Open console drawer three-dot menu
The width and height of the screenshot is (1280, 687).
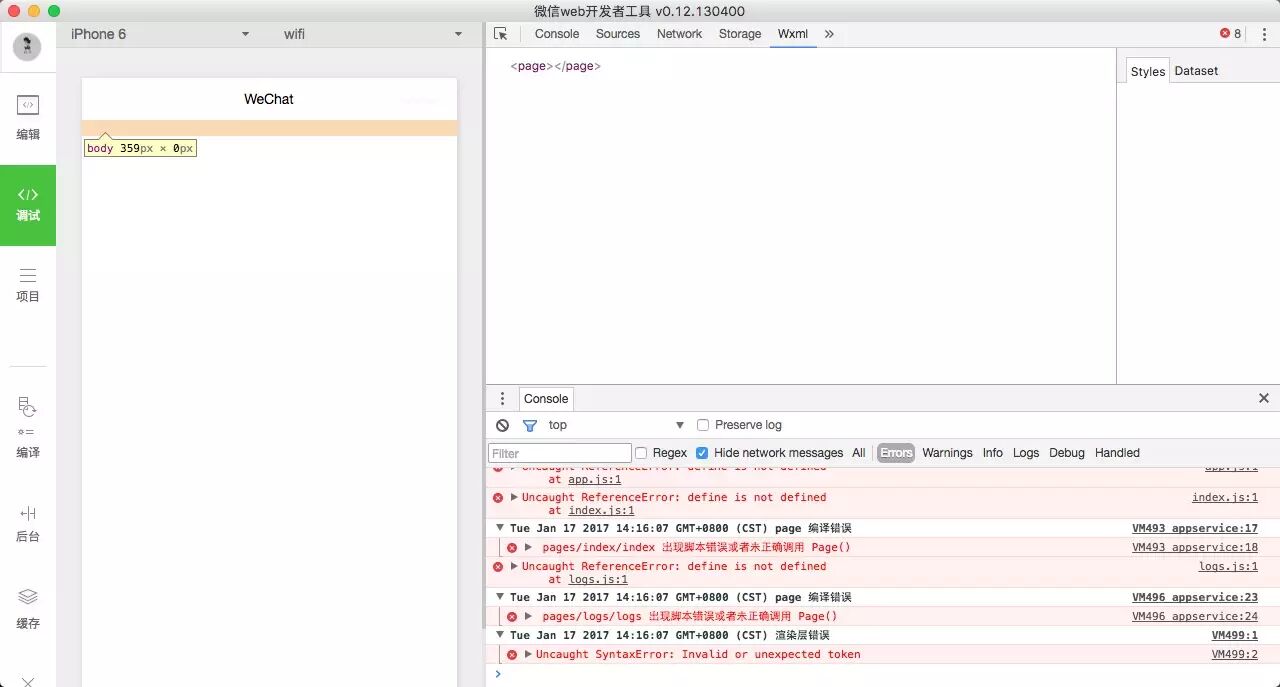502,398
